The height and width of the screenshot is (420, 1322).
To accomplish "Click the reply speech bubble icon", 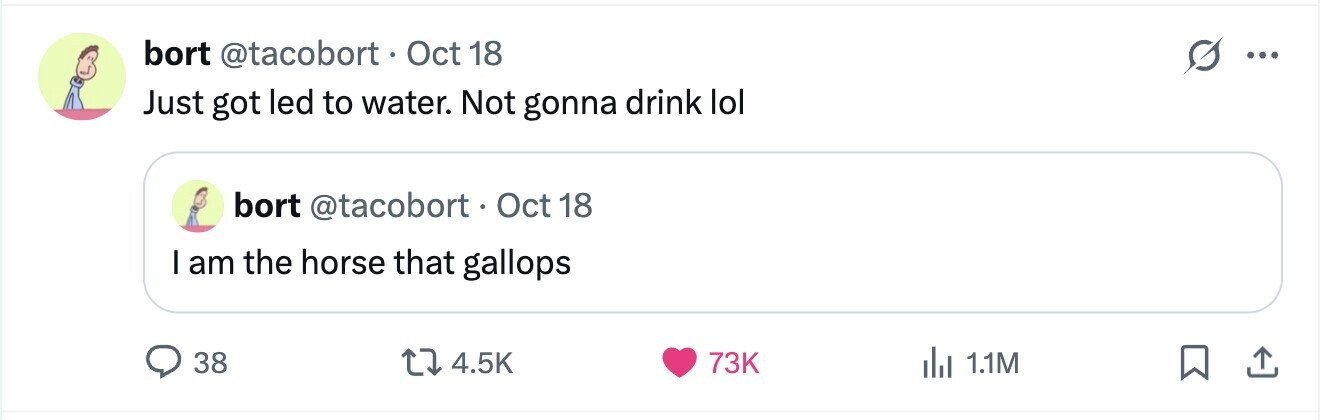I will [163, 363].
